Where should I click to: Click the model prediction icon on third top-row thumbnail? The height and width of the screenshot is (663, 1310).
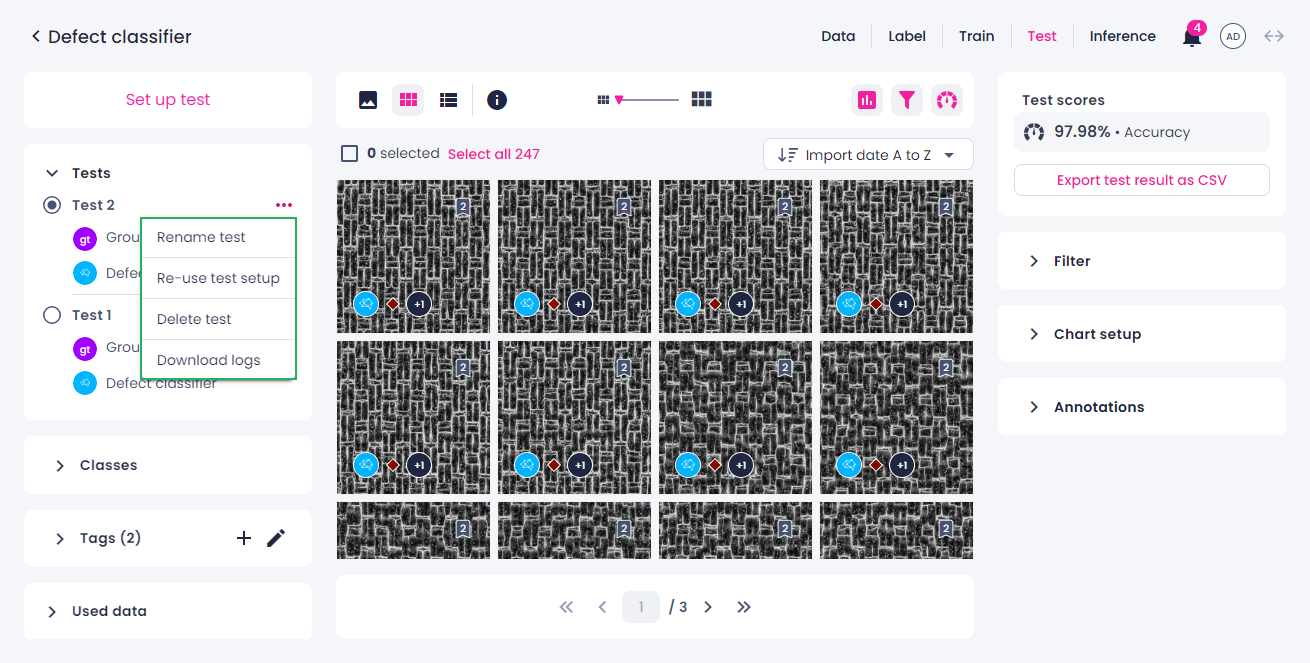(688, 303)
